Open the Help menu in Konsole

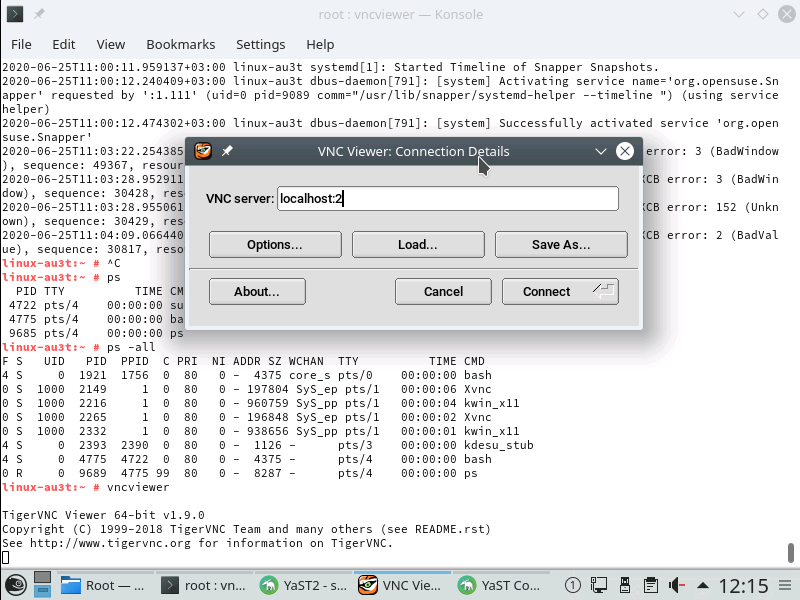[320, 44]
